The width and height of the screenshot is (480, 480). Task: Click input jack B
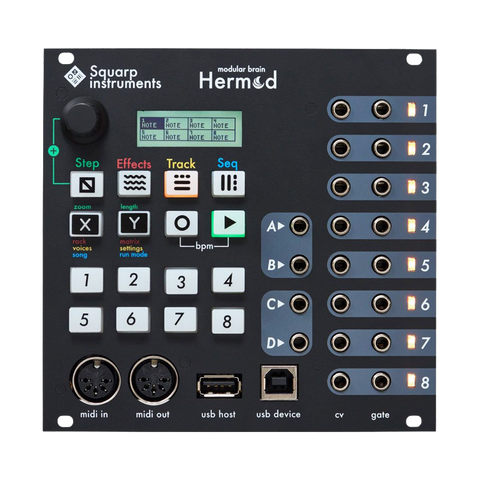coord(299,265)
